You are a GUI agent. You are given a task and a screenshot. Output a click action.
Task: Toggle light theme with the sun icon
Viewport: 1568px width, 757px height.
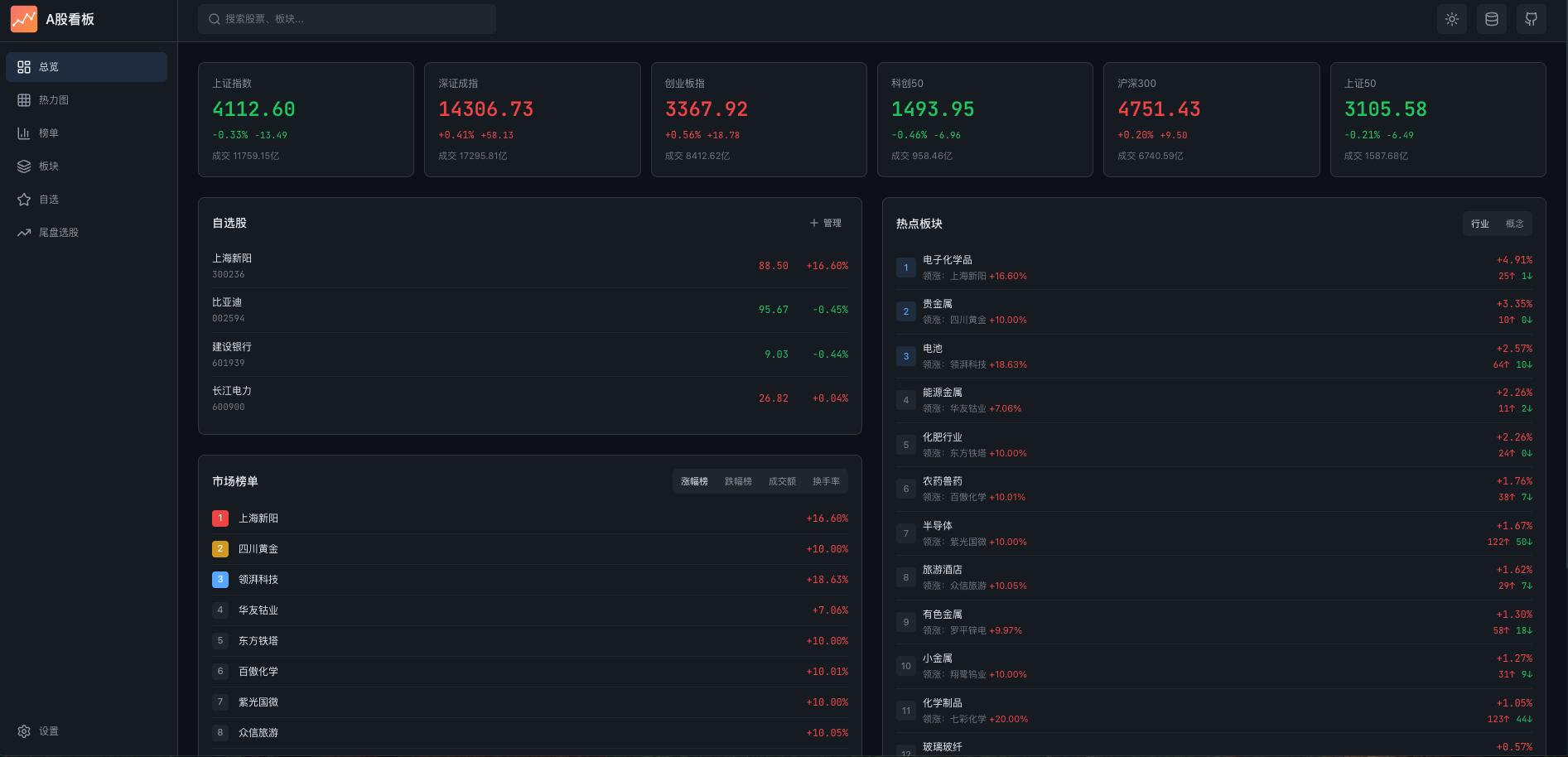1451,18
